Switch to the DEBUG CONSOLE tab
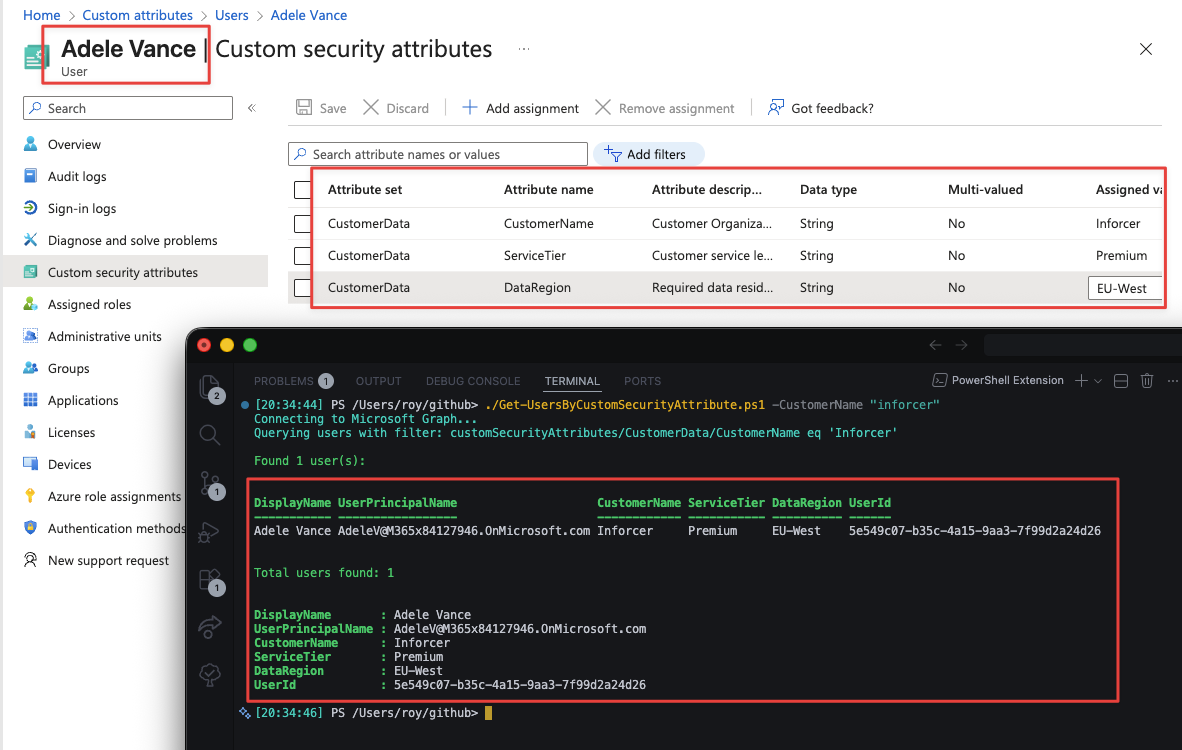Image resolution: width=1182 pixels, height=750 pixels. click(x=473, y=381)
